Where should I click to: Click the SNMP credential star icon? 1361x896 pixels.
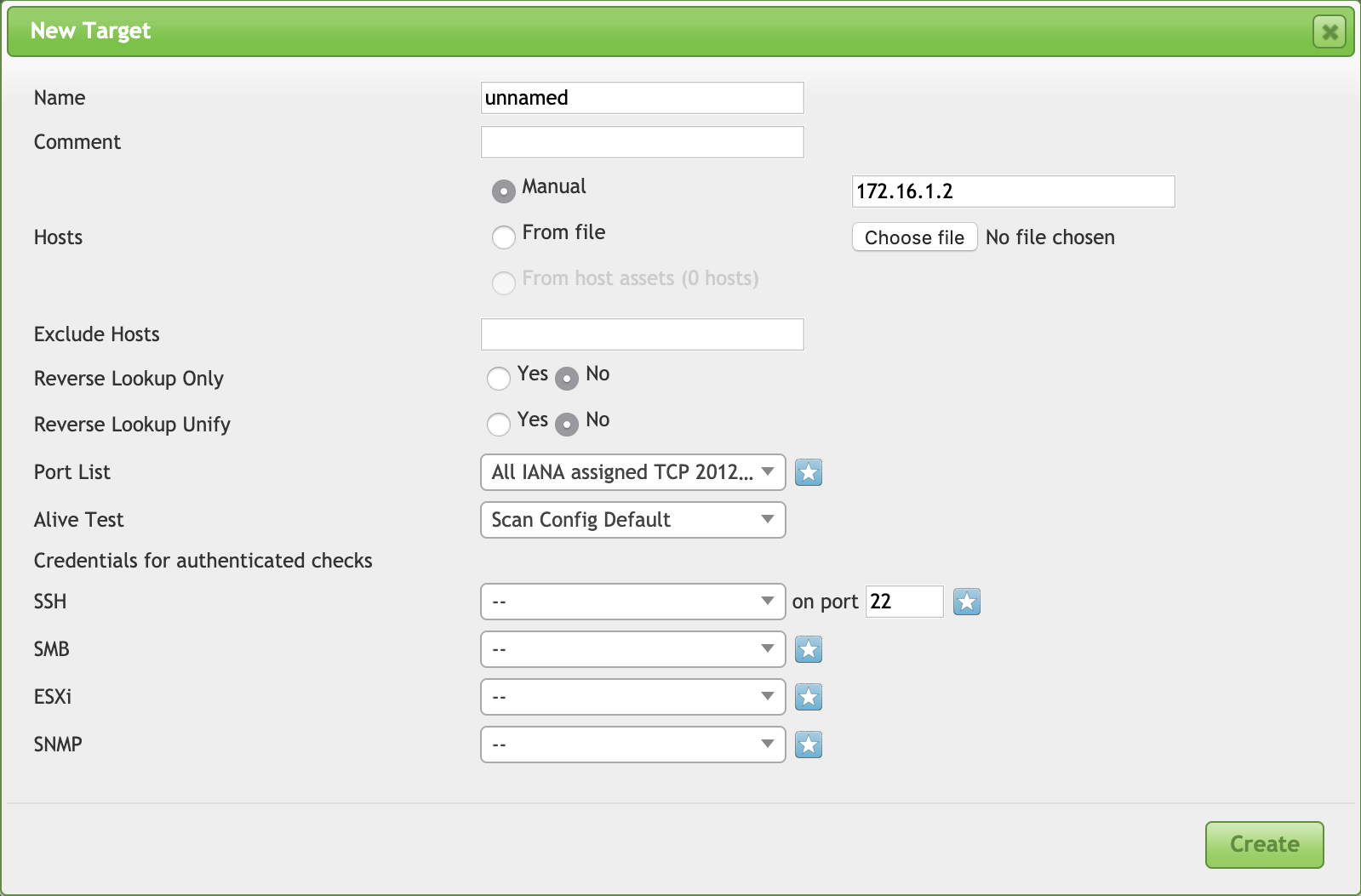pyautogui.click(x=808, y=745)
